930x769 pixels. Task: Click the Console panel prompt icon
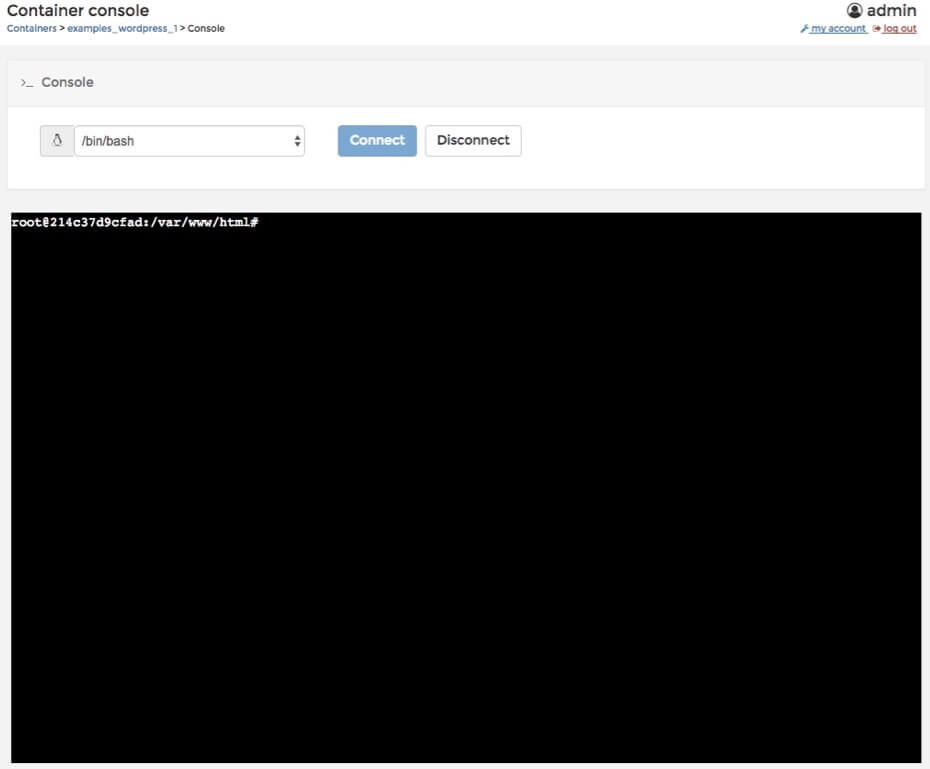coord(27,82)
